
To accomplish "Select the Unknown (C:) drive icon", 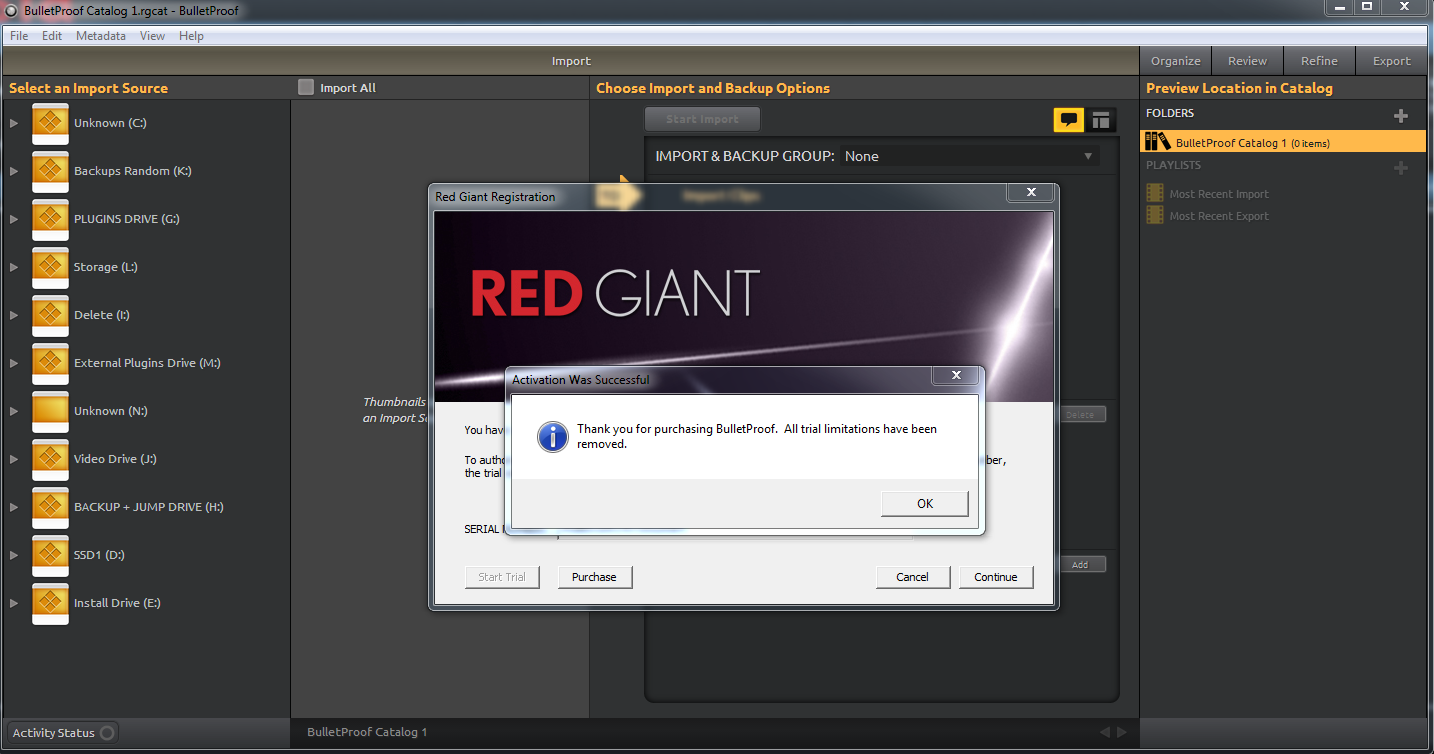I will click(x=50, y=123).
